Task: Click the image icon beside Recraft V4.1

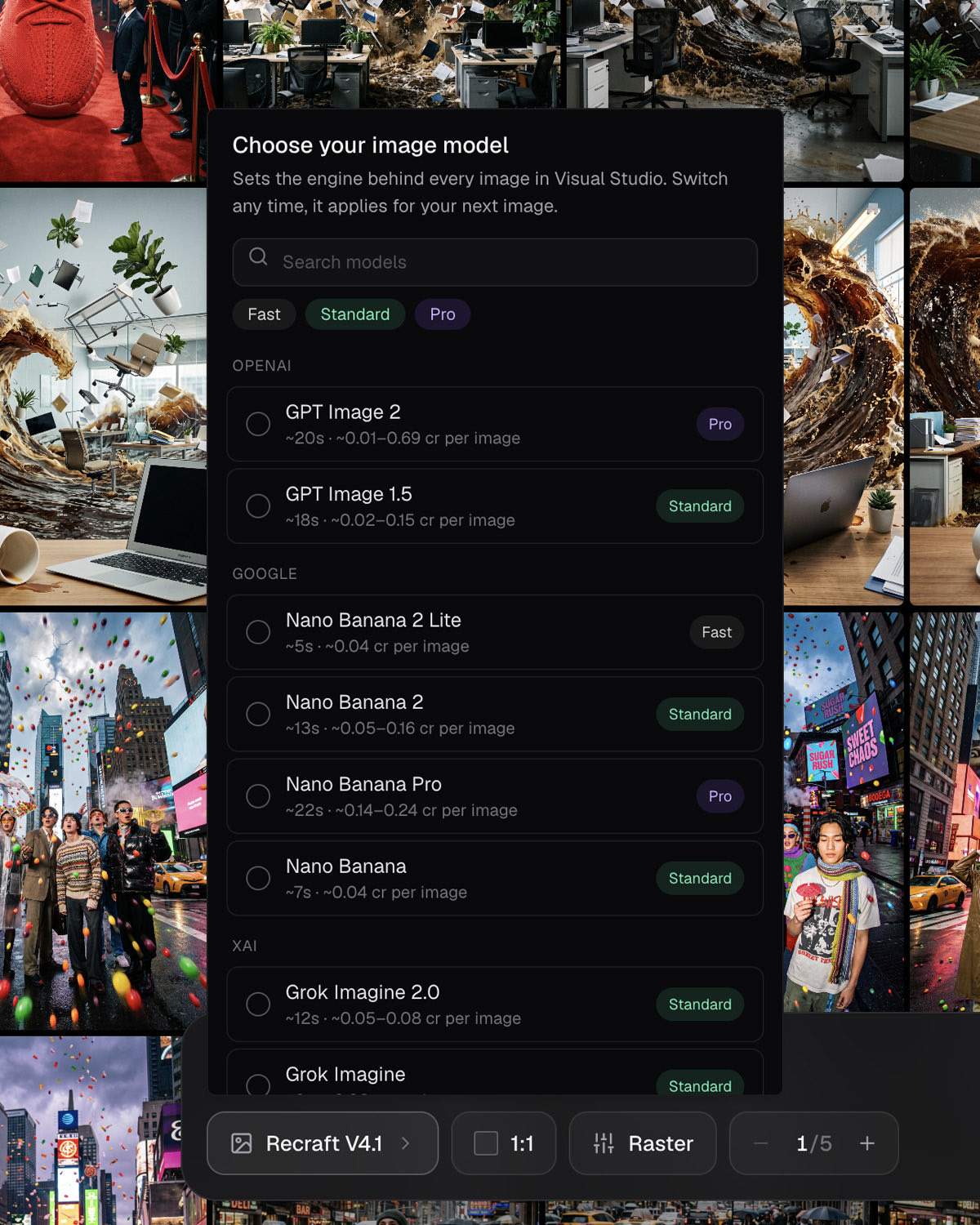Action: (242, 1143)
